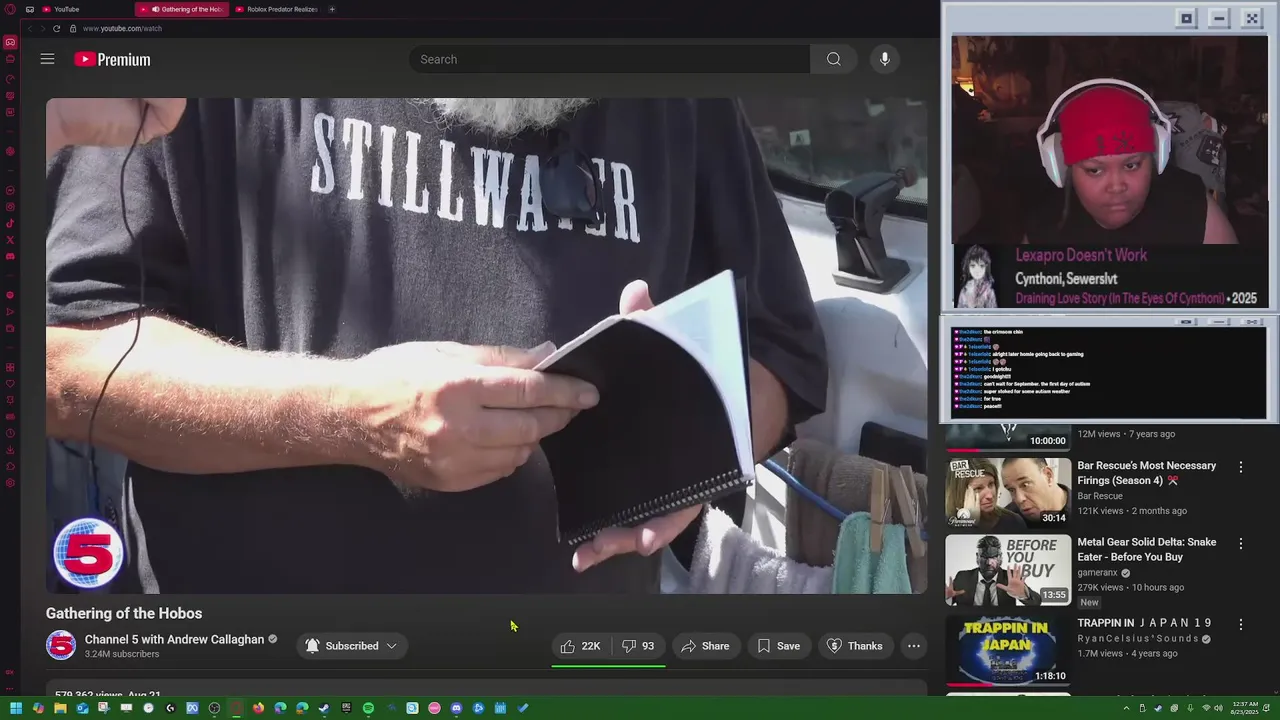Open Bar Rescue's Most Necessary Firings video title
1280x720 pixels.
pos(1147,473)
